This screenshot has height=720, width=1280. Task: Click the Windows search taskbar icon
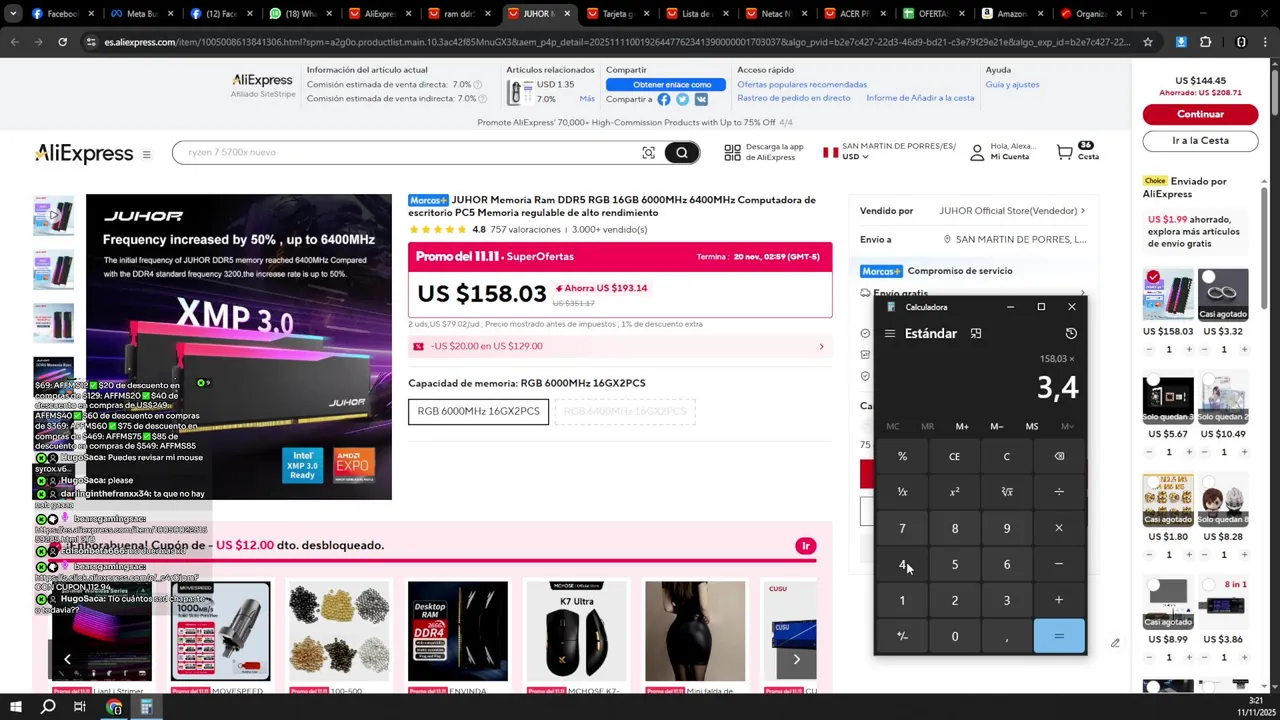click(47, 707)
